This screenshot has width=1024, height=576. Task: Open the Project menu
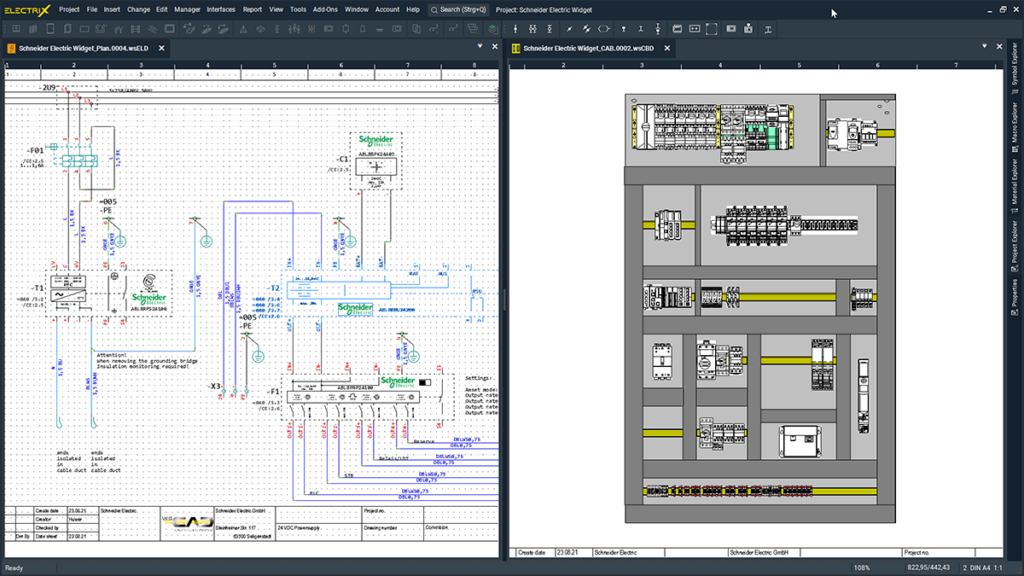[x=69, y=10]
